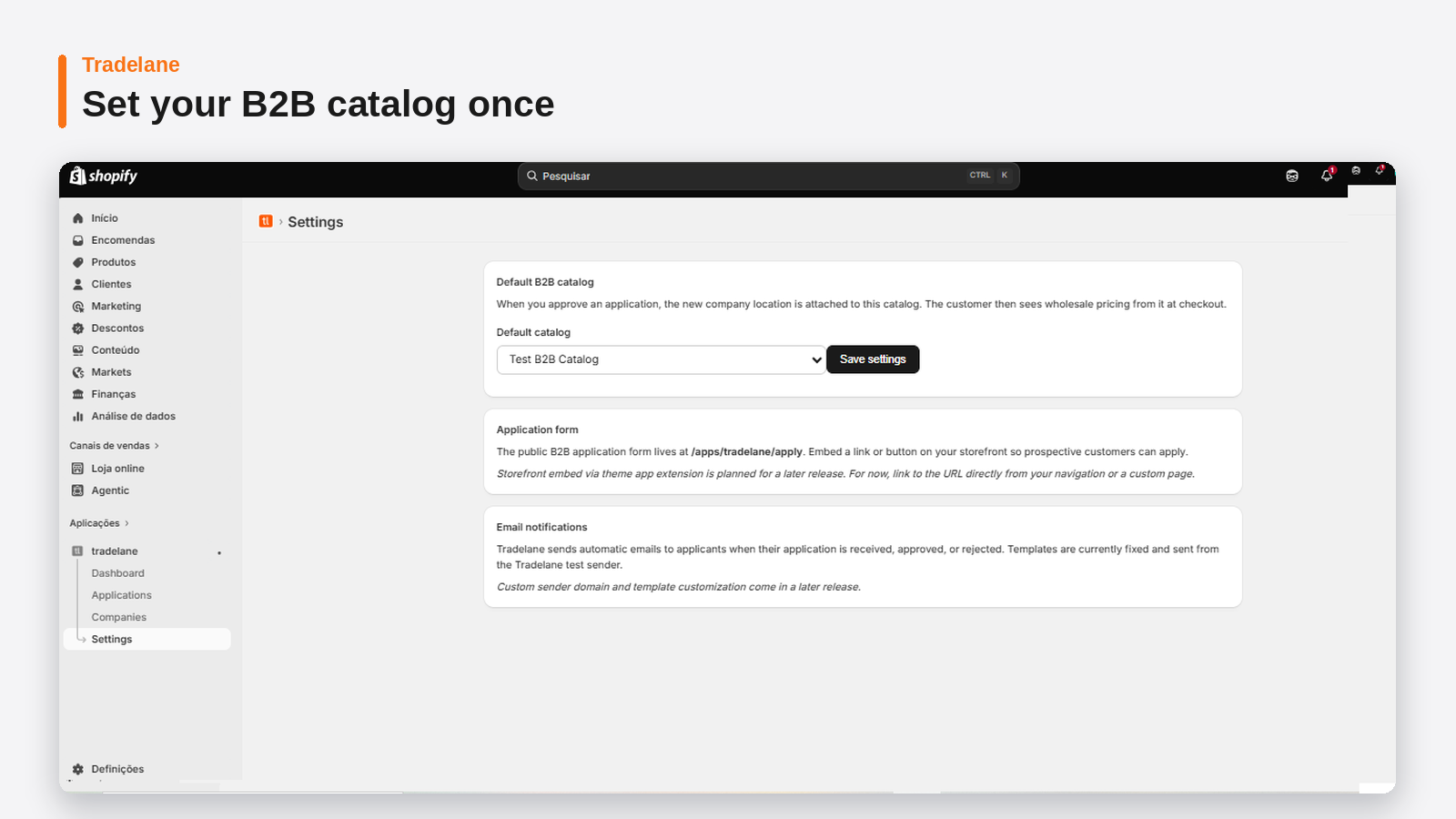Viewport: 1456px width, 819px height.
Task: Click the Shopify logo
Action: [104, 176]
